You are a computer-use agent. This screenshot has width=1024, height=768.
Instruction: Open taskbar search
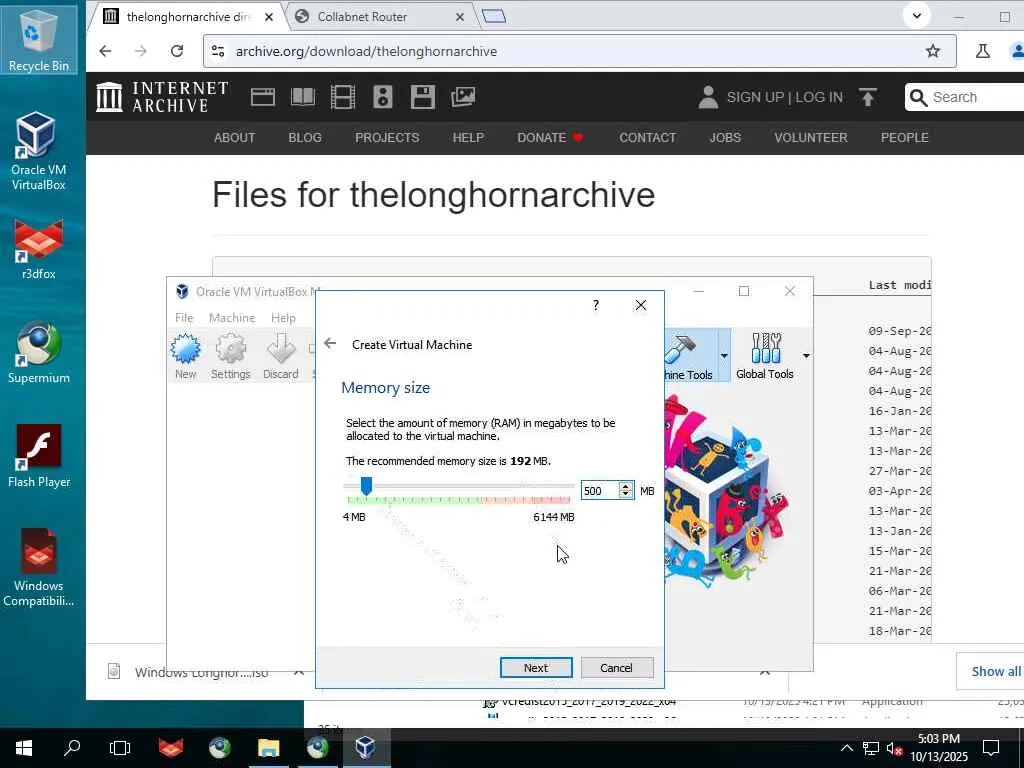(72, 748)
